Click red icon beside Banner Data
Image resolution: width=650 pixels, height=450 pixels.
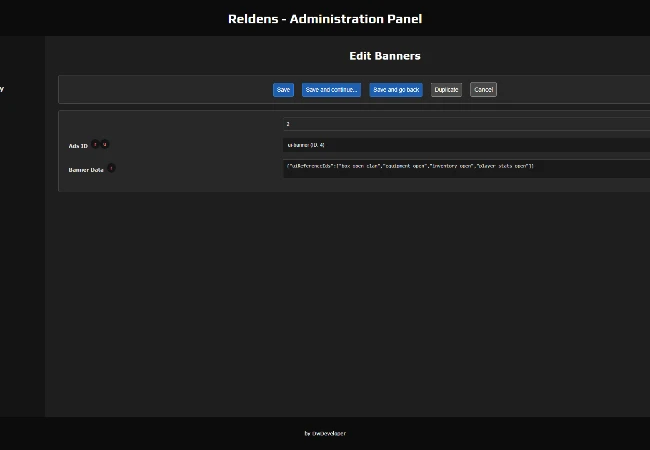[111, 168]
